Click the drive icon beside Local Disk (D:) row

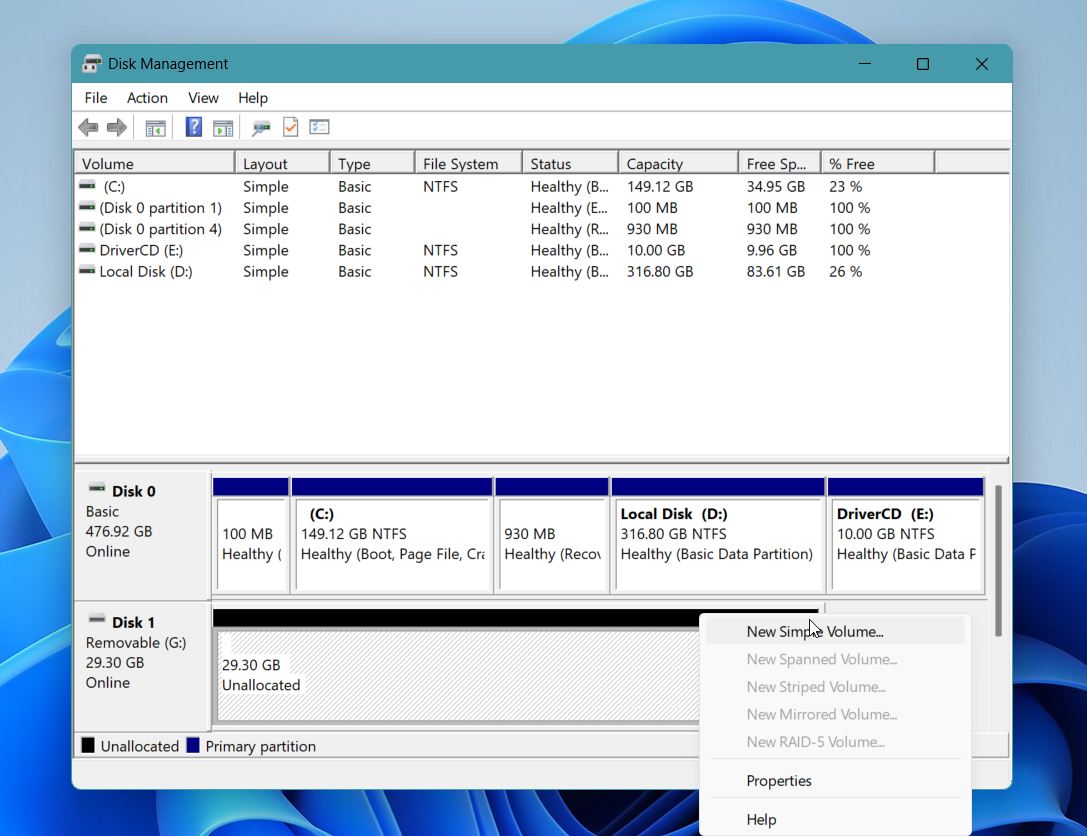87,270
